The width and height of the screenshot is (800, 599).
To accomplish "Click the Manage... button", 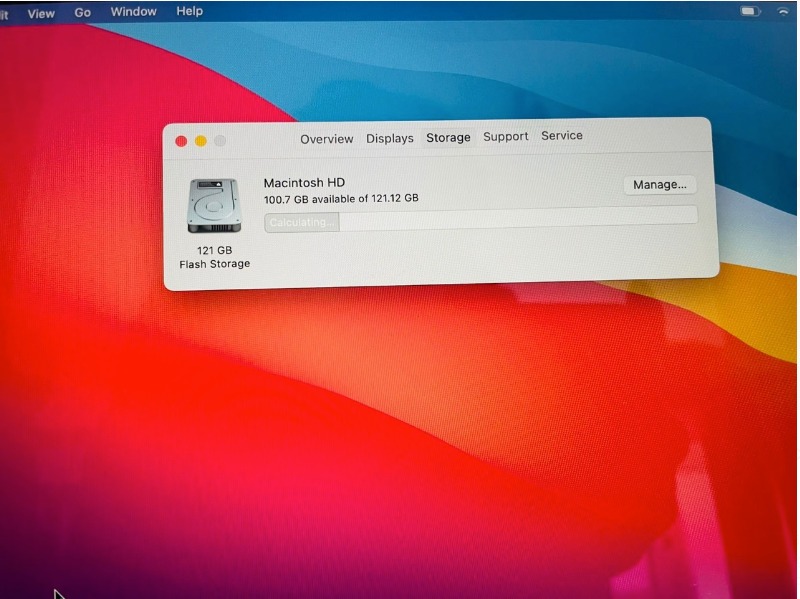I will 660,185.
